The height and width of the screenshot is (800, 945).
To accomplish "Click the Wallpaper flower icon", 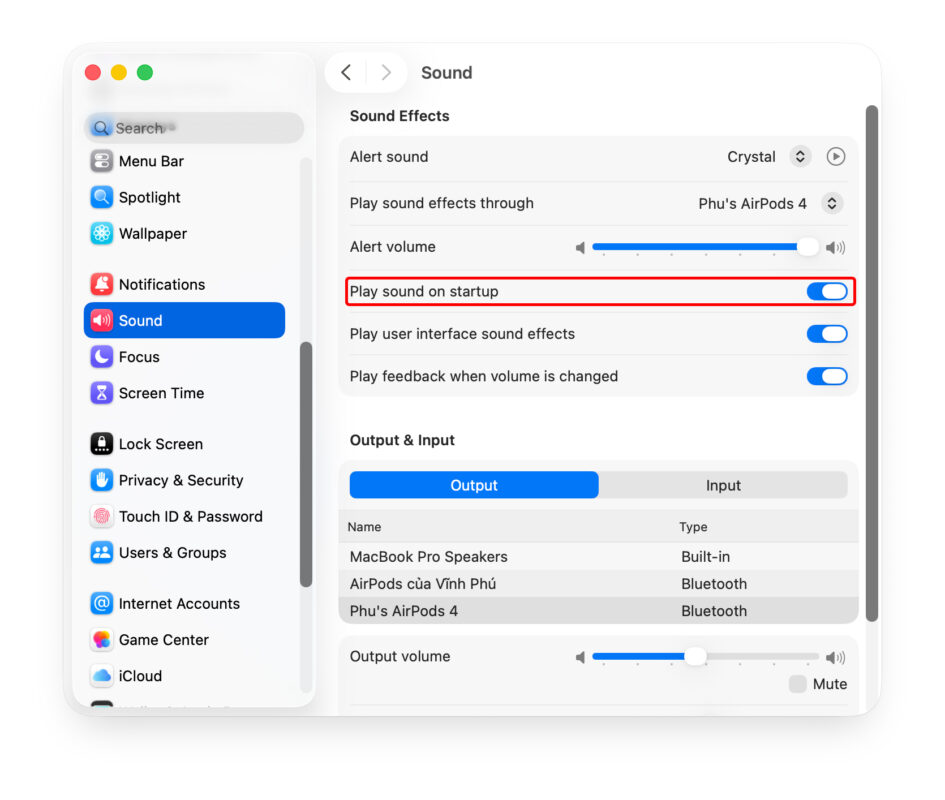I will 101,233.
